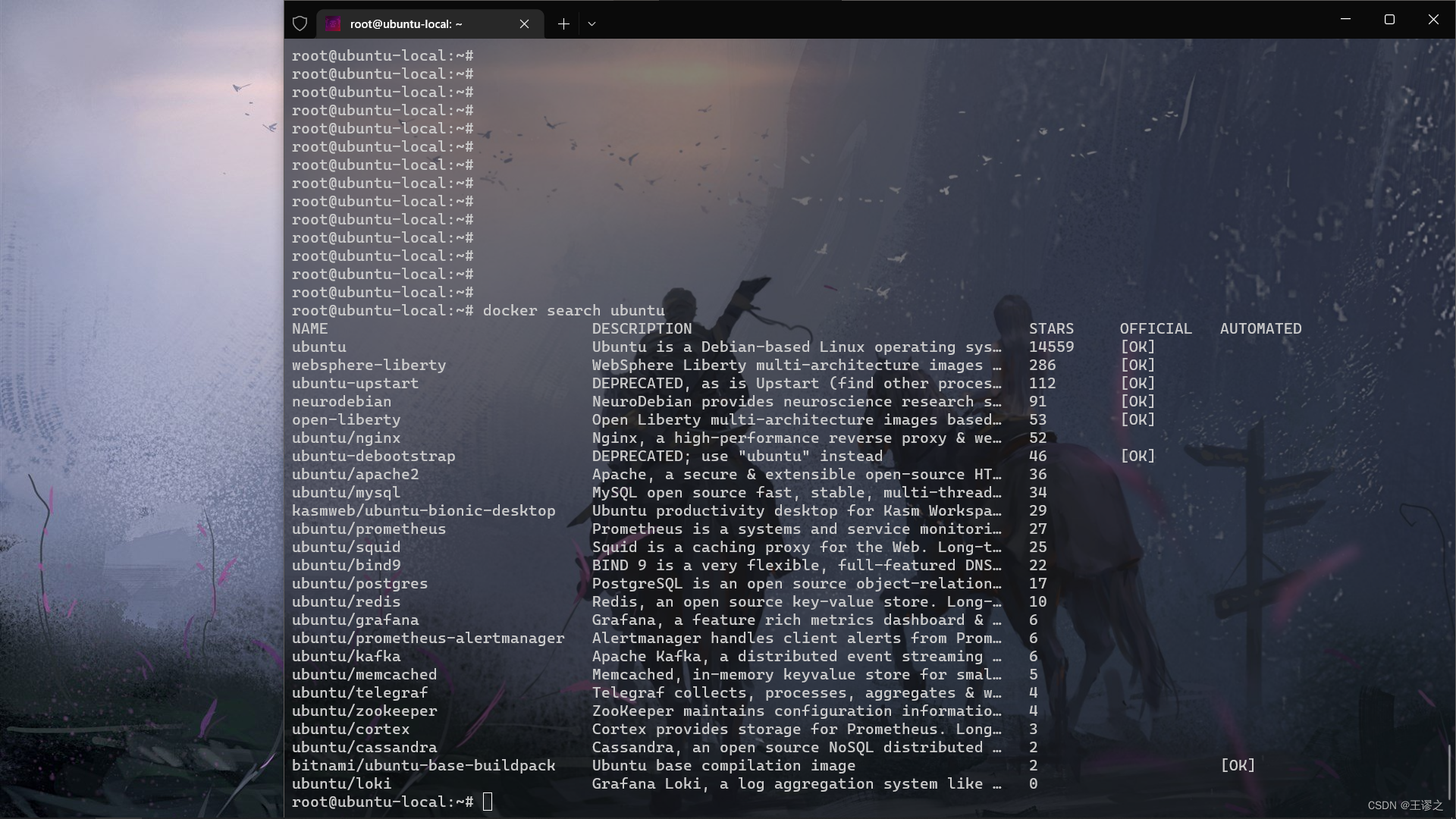Click the terminal vertical scrollbar thumb

(1449, 772)
